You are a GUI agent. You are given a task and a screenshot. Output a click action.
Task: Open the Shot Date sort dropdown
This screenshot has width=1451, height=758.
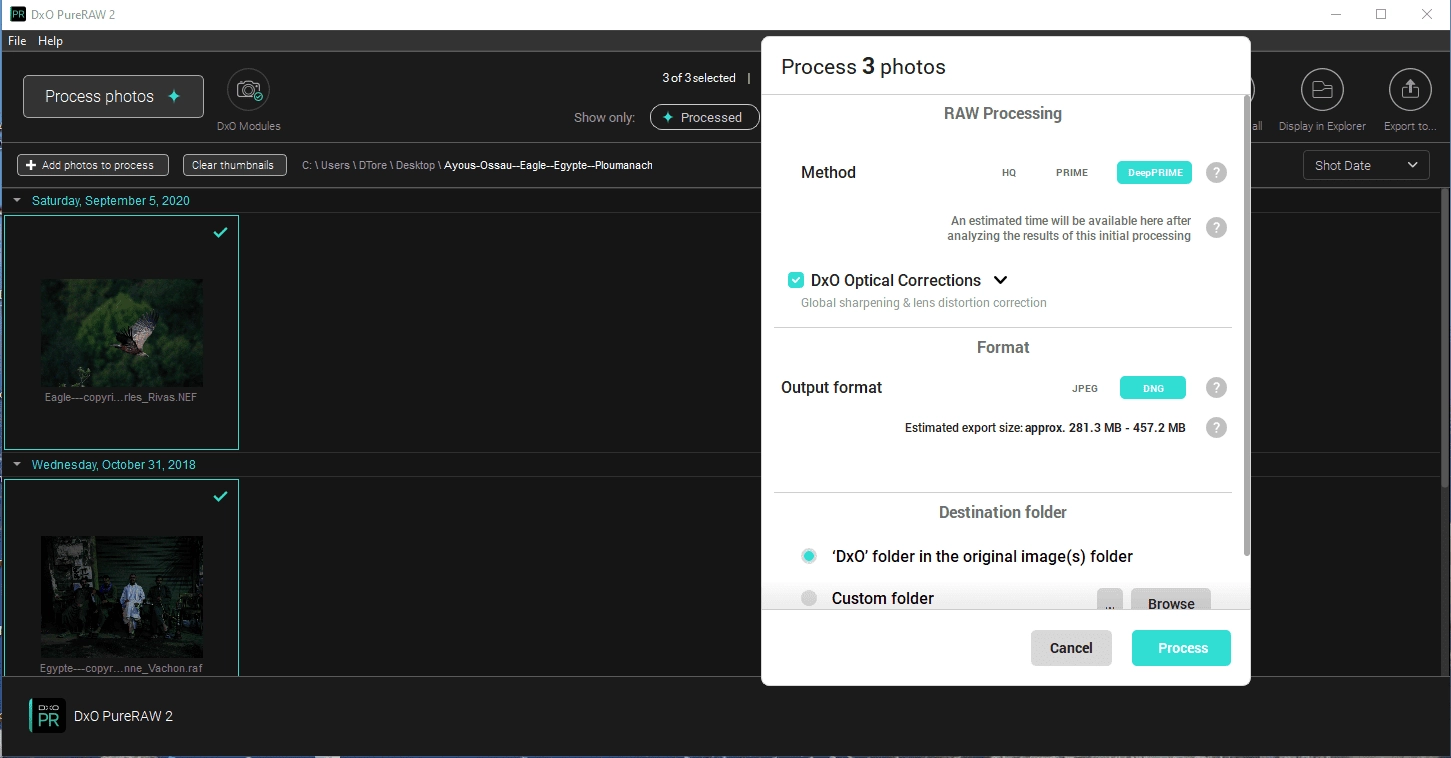(1366, 165)
